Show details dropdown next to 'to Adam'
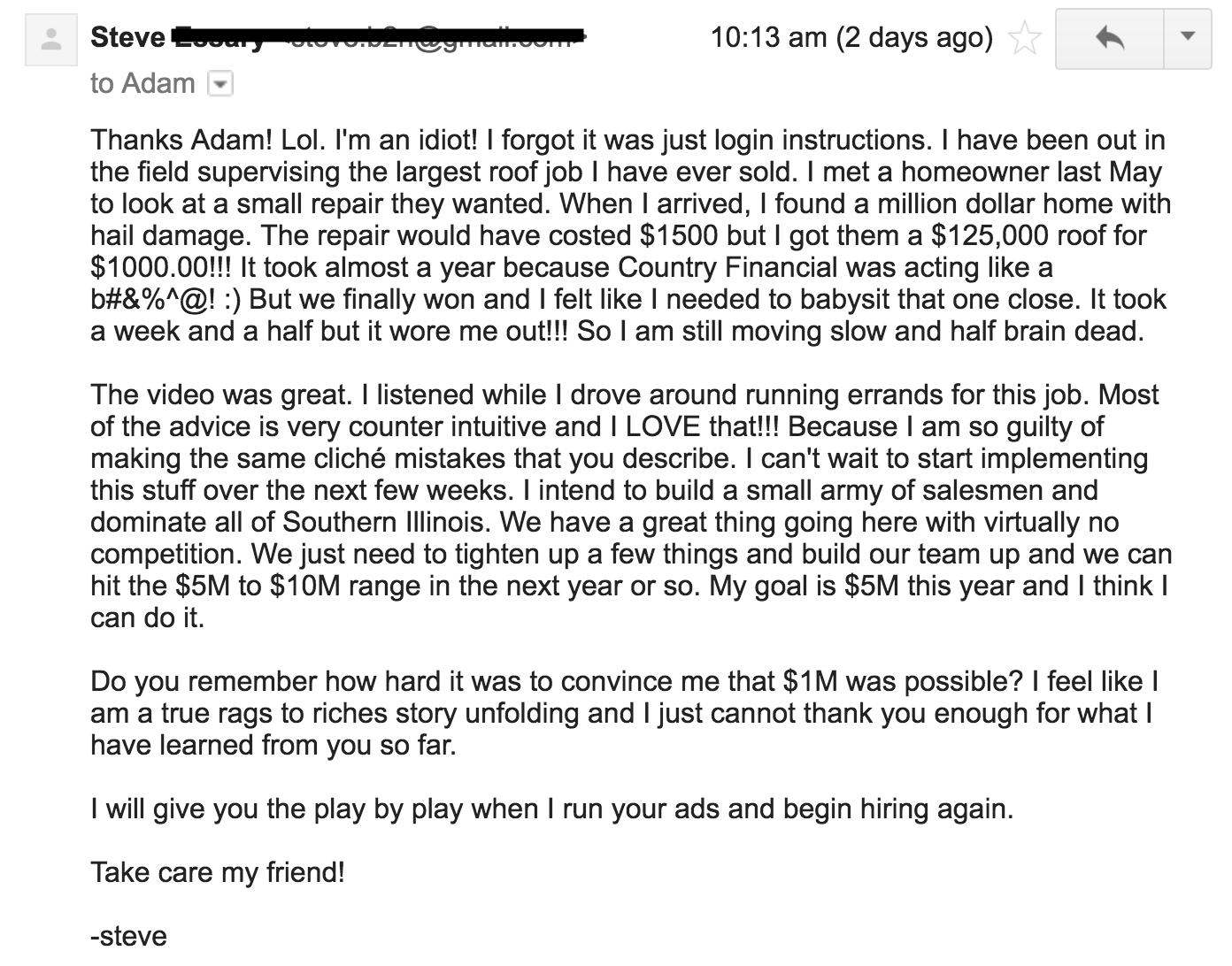This screenshot has width=1232, height=966. [x=219, y=85]
